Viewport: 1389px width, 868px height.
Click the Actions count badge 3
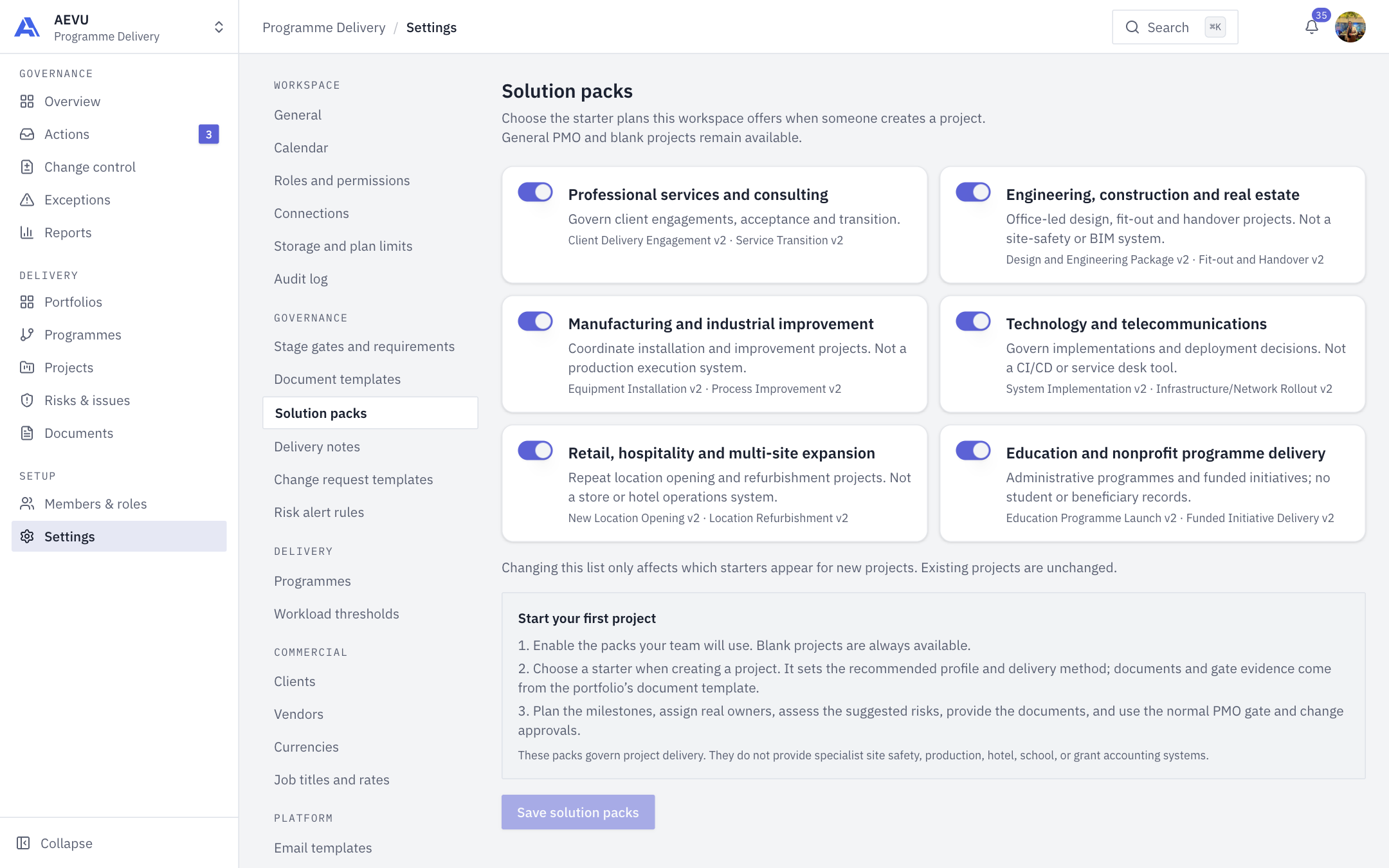pyautogui.click(x=209, y=134)
